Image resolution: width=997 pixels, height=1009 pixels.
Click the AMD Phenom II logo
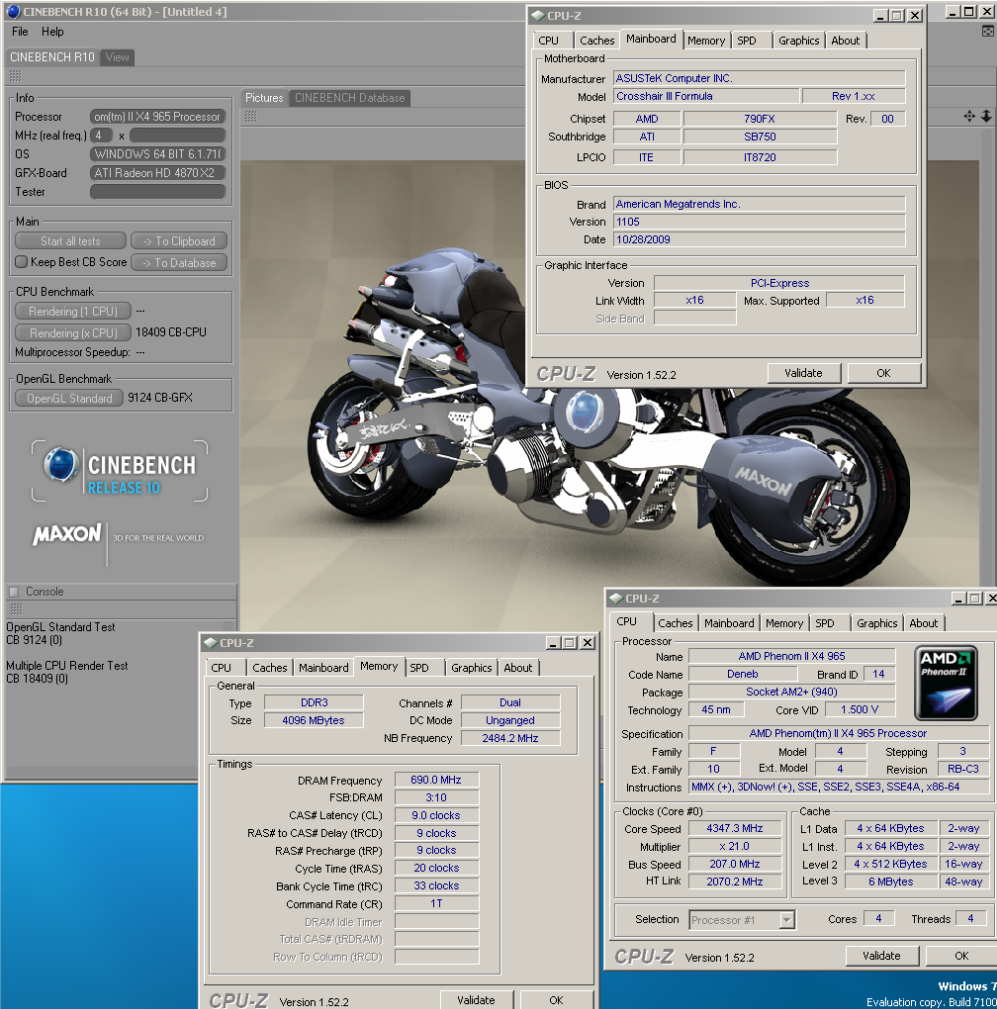click(946, 682)
